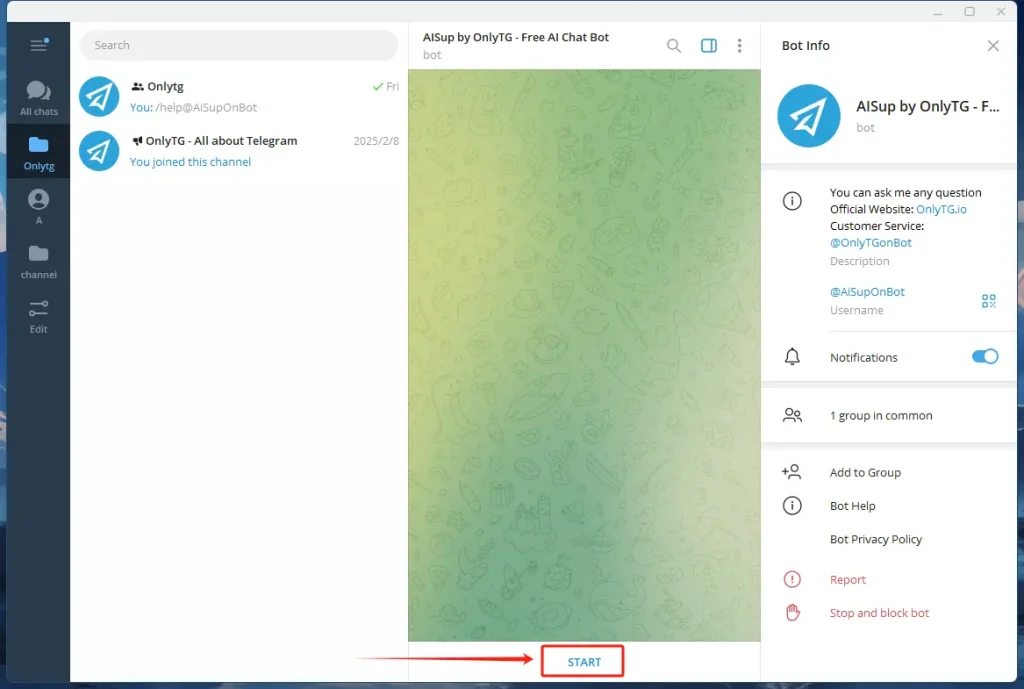This screenshot has height=689, width=1024.
Task: Open the All chats folder
Action: click(38, 98)
